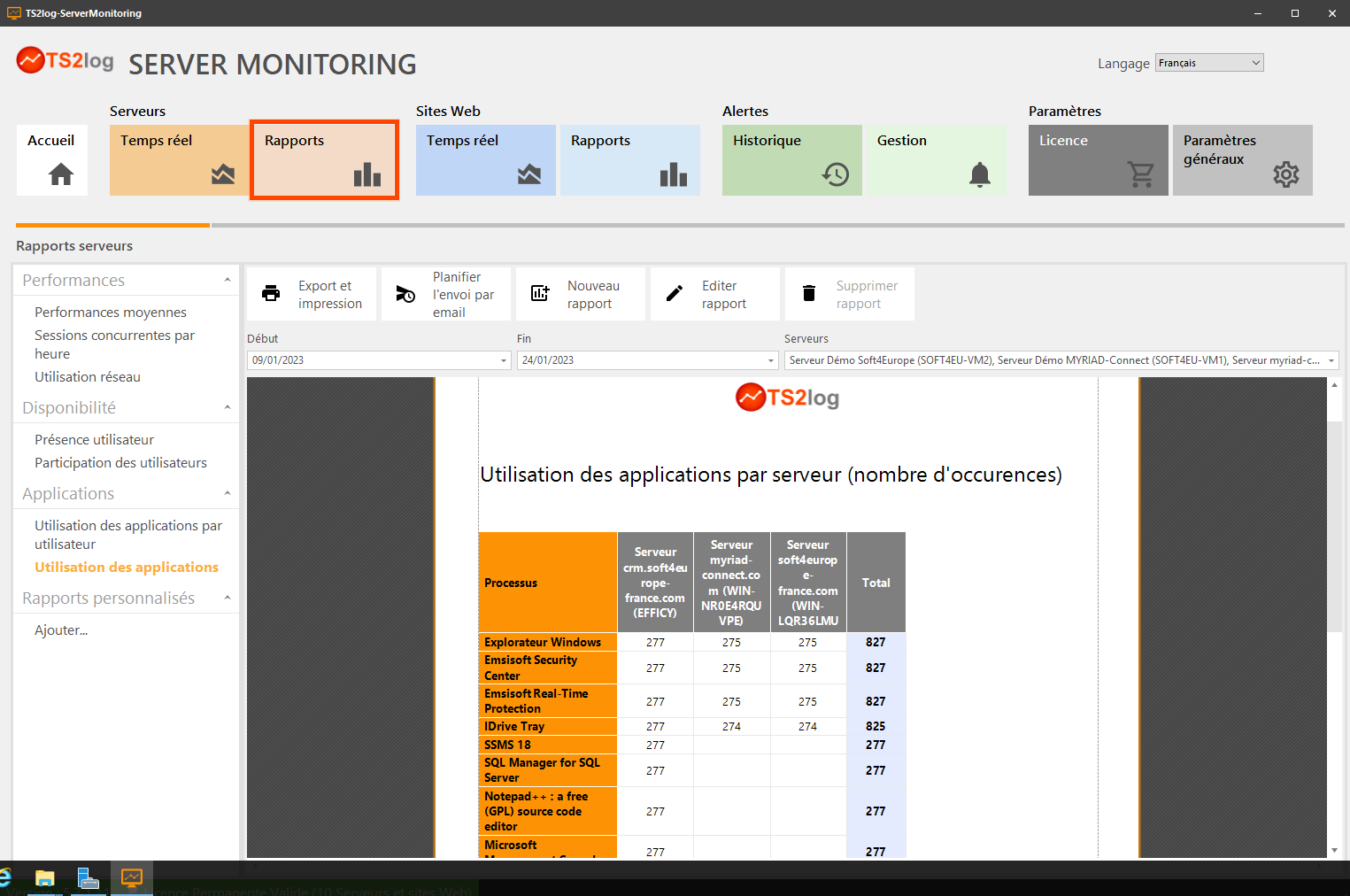Click the TS2log logo in the header

pyautogui.click(x=66, y=61)
